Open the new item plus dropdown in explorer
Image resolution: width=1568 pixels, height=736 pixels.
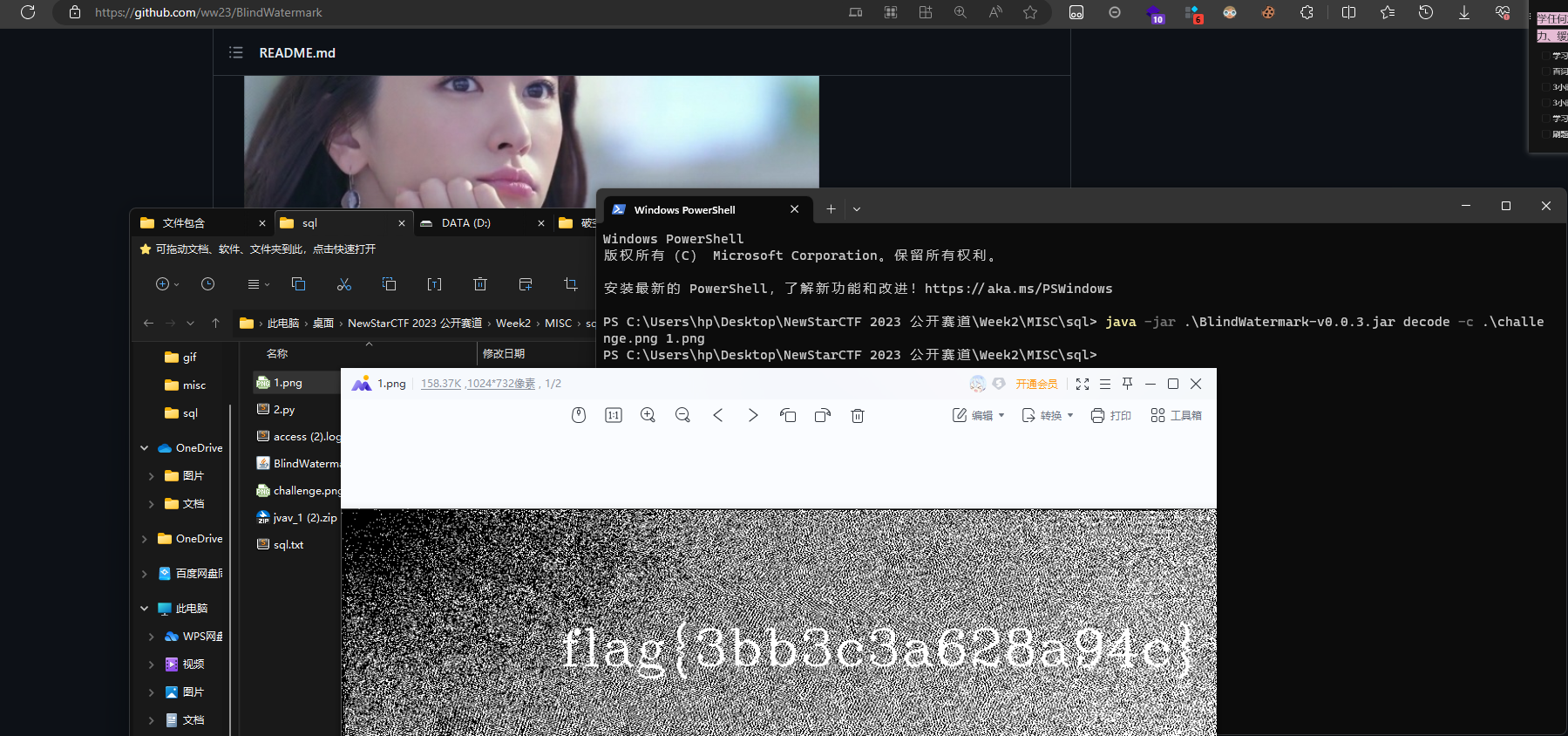tap(166, 284)
